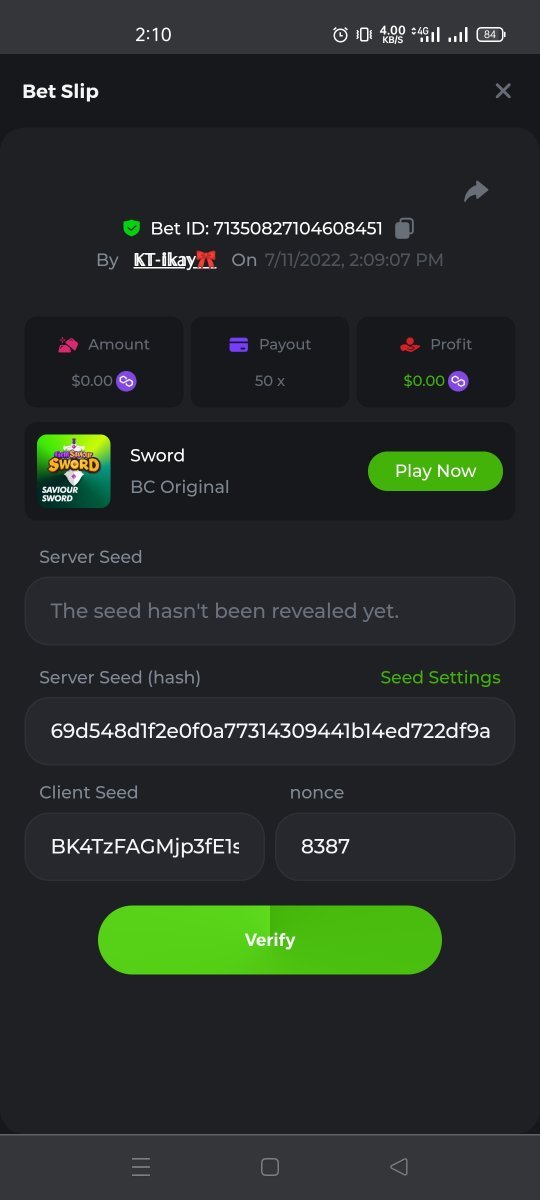Select the Server Seed field
540x1200 pixels.
pyautogui.click(x=270, y=611)
